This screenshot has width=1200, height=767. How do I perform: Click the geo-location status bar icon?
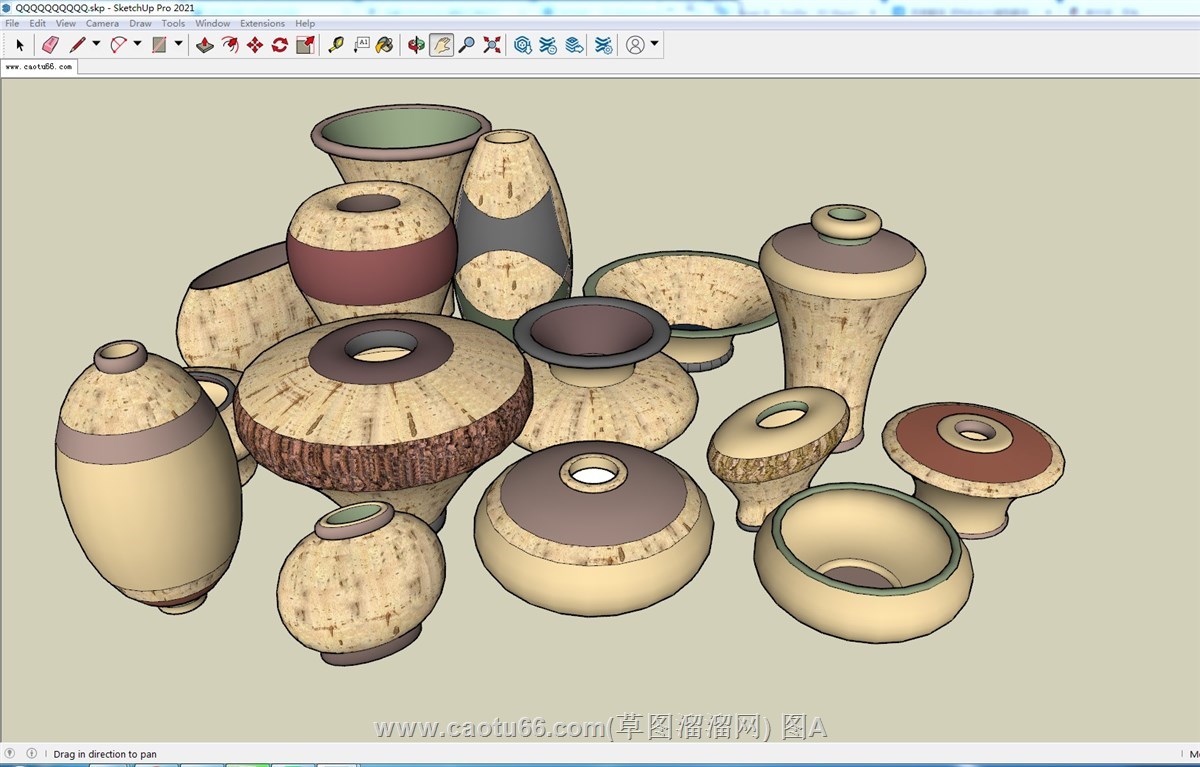[x=11, y=753]
